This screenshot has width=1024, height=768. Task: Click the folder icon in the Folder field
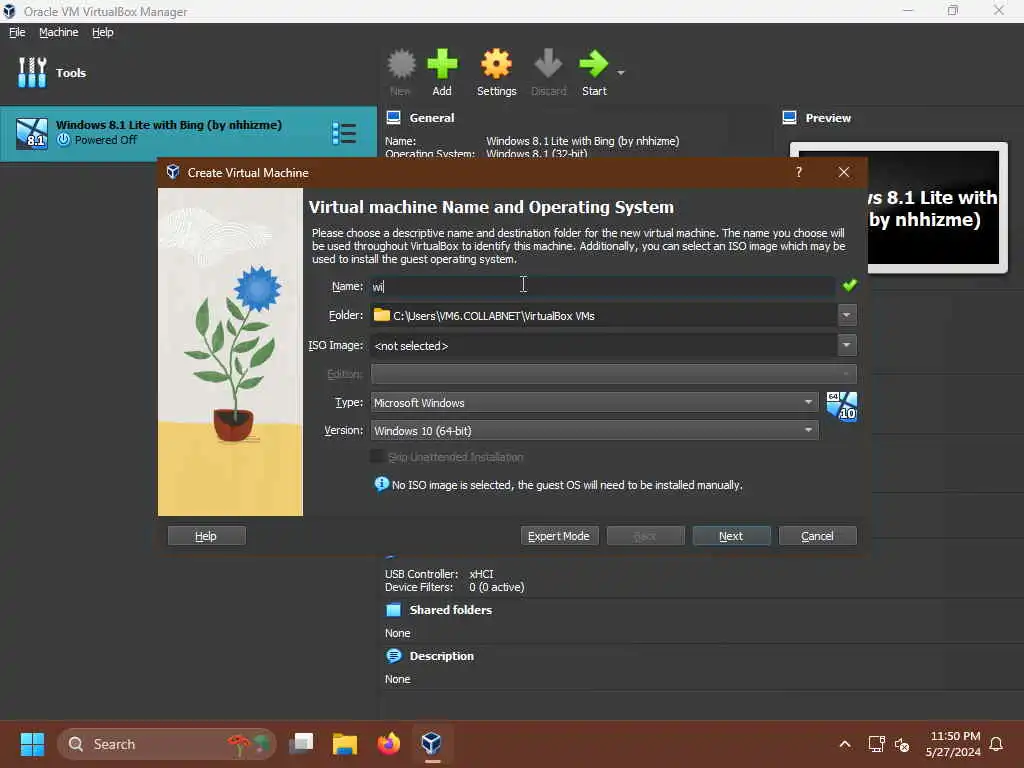381,315
